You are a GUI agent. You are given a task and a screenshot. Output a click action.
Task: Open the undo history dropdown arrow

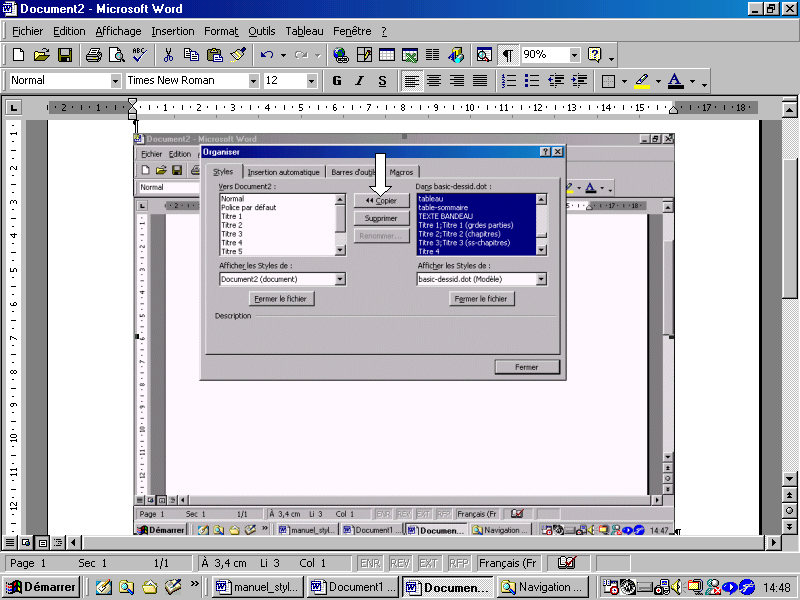pos(283,55)
